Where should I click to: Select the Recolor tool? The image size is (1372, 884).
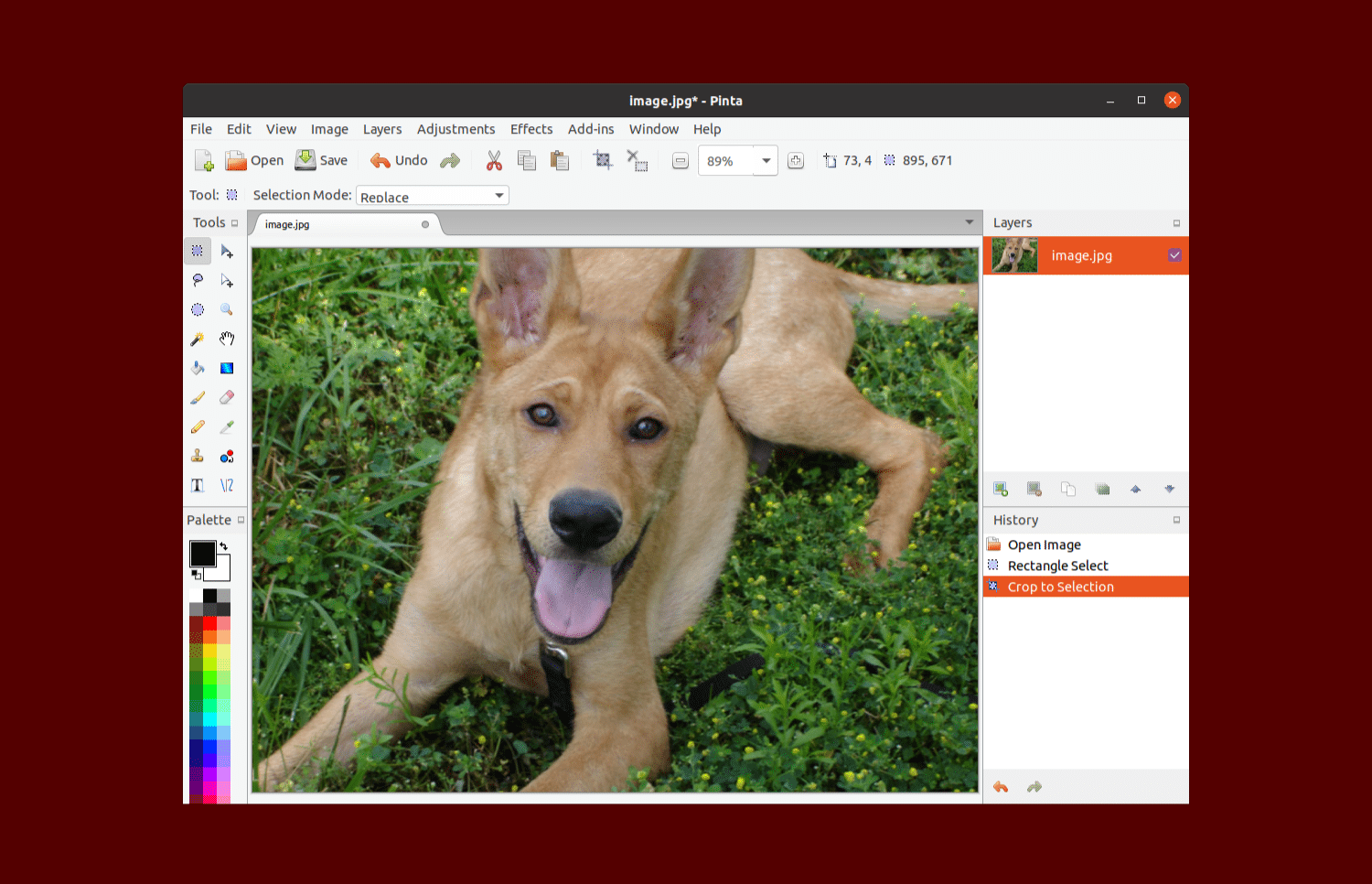click(227, 456)
